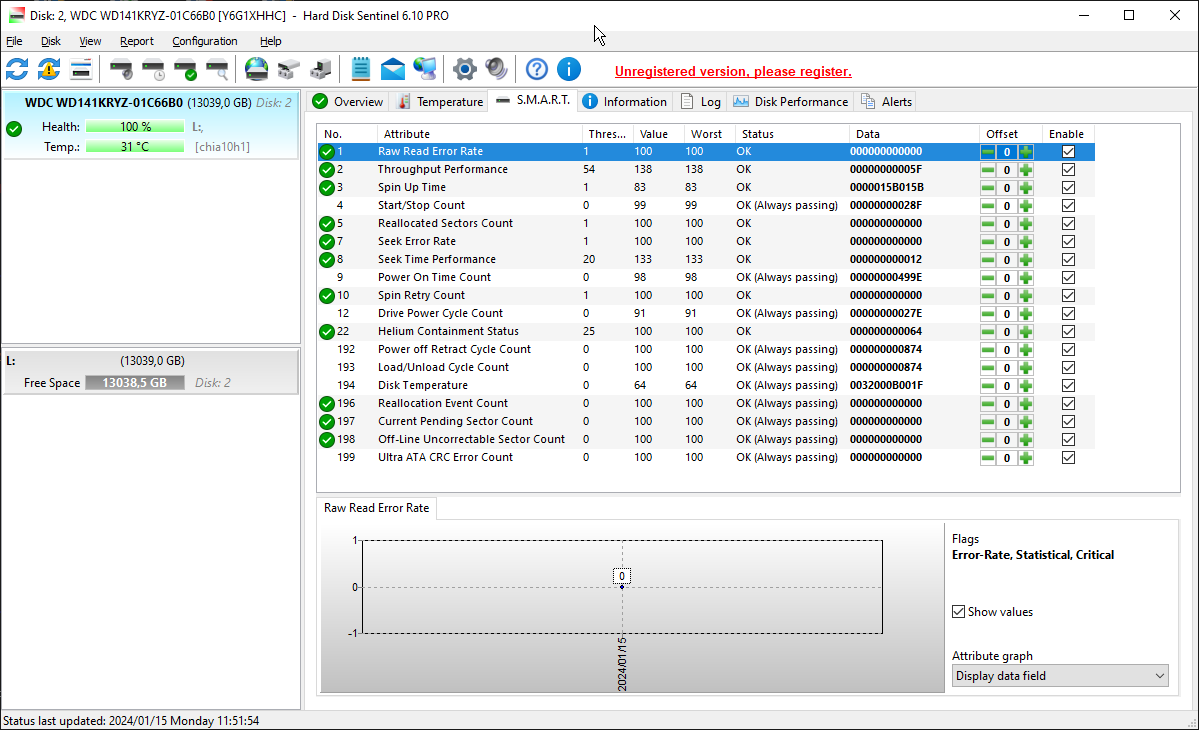This screenshot has height=730, width=1199.
Task: Sort by the Attribute column header
Action: [479, 134]
